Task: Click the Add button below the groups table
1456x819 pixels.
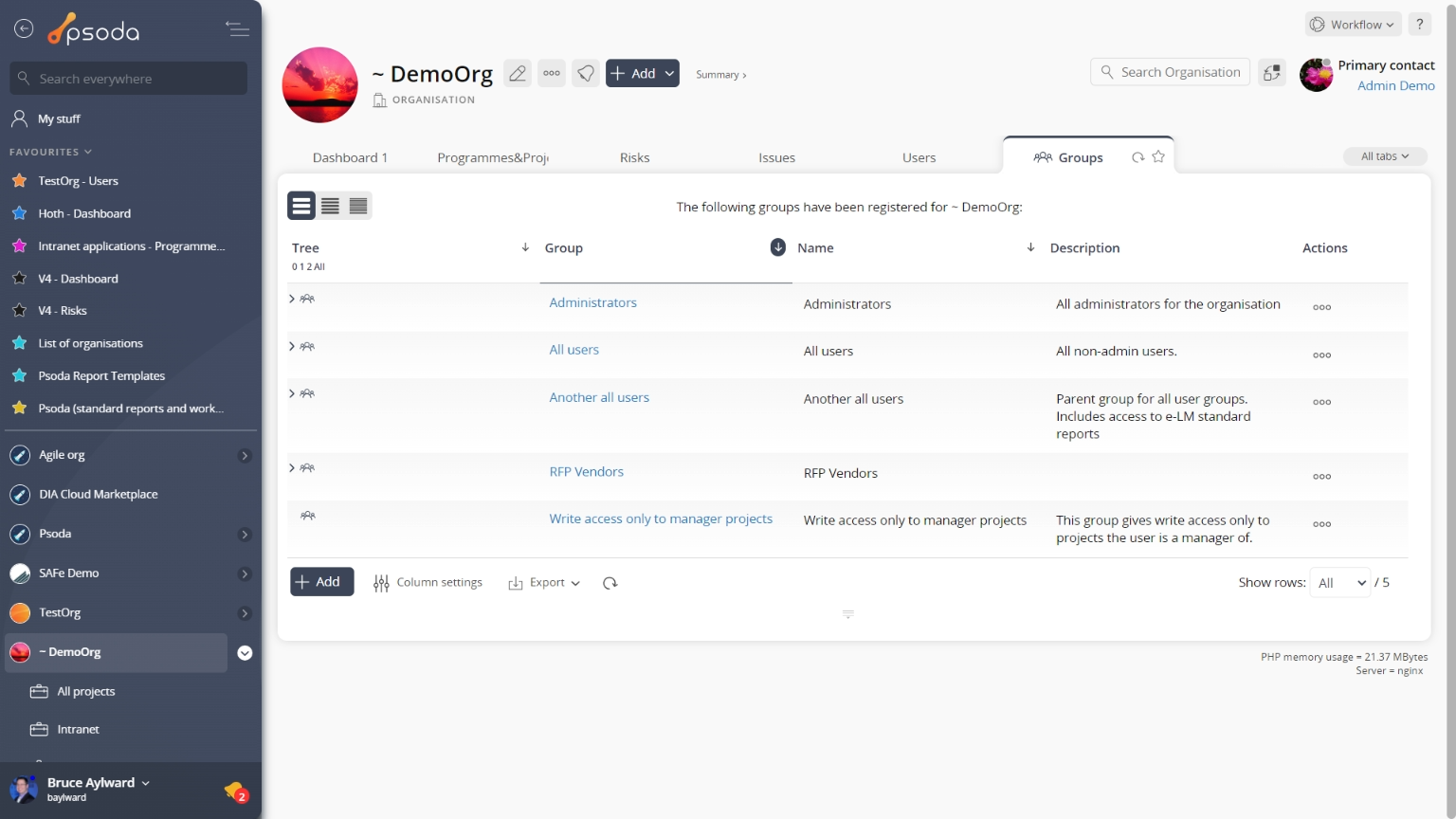Action: pyautogui.click(x=322, y=582)
